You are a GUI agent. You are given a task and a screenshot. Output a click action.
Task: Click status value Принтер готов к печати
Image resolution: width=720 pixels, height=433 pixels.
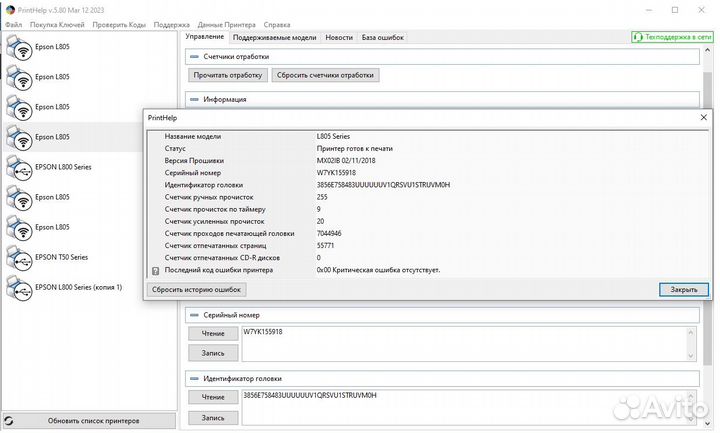pyautogui.click(x=354, y=149)
